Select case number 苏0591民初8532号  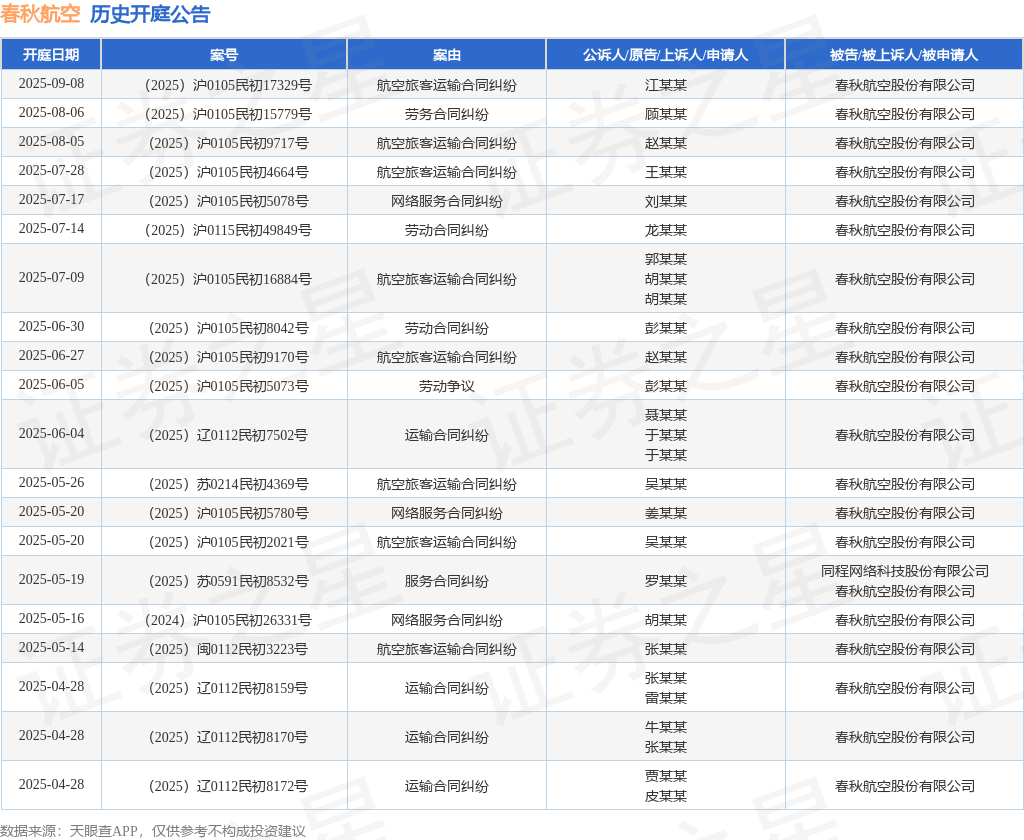pos(229,581)
